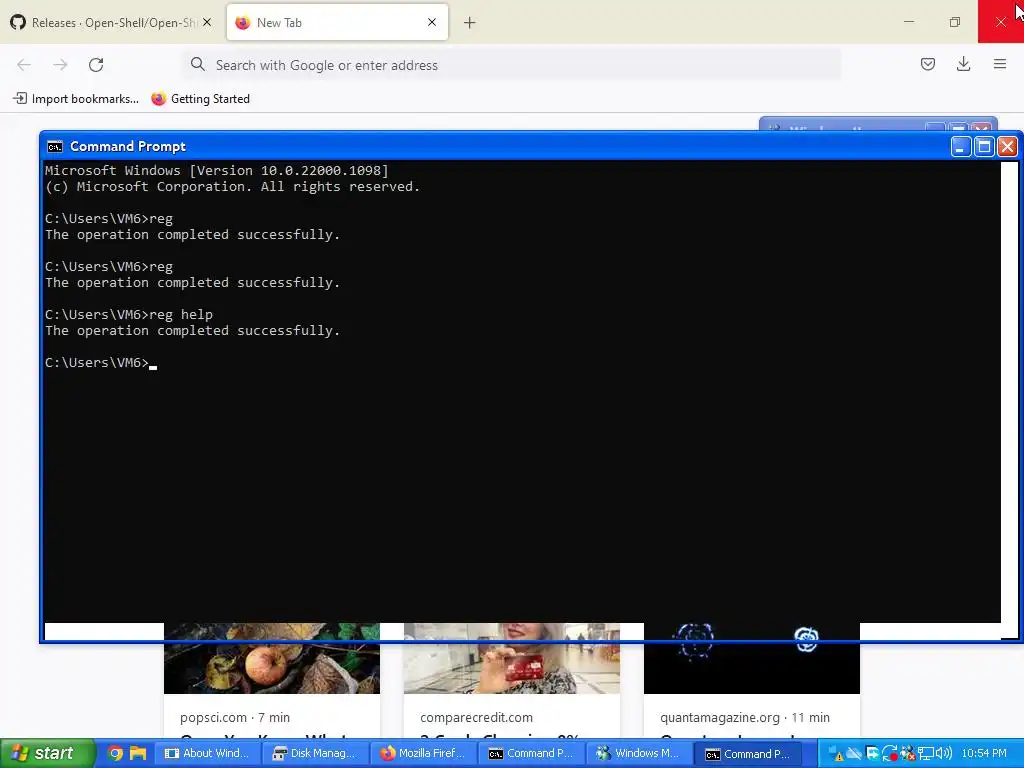Focus the Search with Google address bar
This screenshot has height=768, width=1024.
(511, 65)
